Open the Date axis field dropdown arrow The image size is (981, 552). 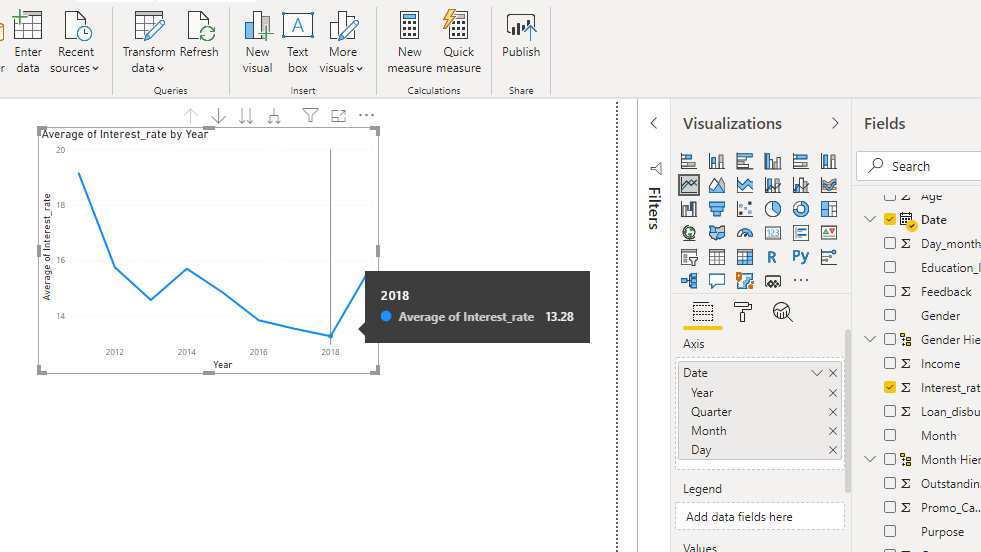pos(817,373)
